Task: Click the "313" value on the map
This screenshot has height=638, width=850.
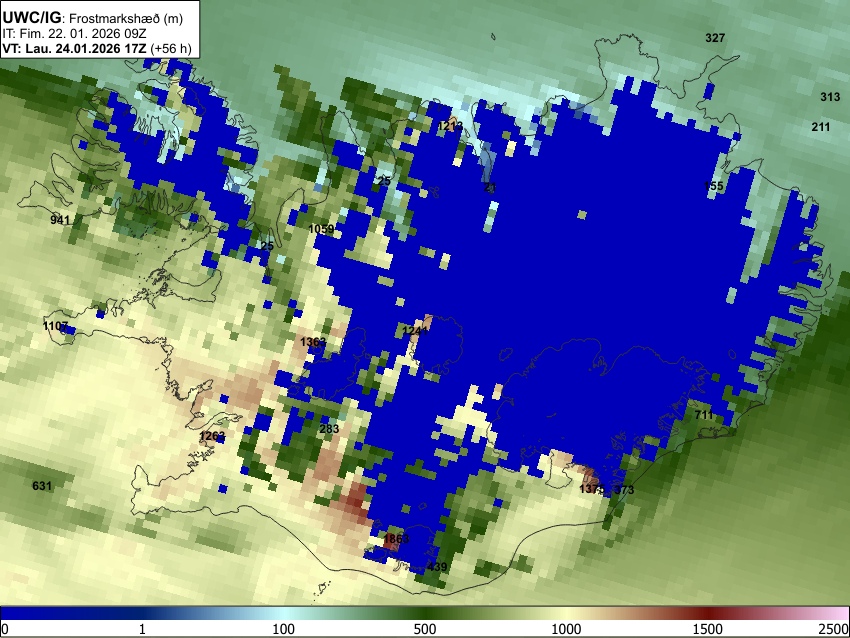Action: point(830,97)
